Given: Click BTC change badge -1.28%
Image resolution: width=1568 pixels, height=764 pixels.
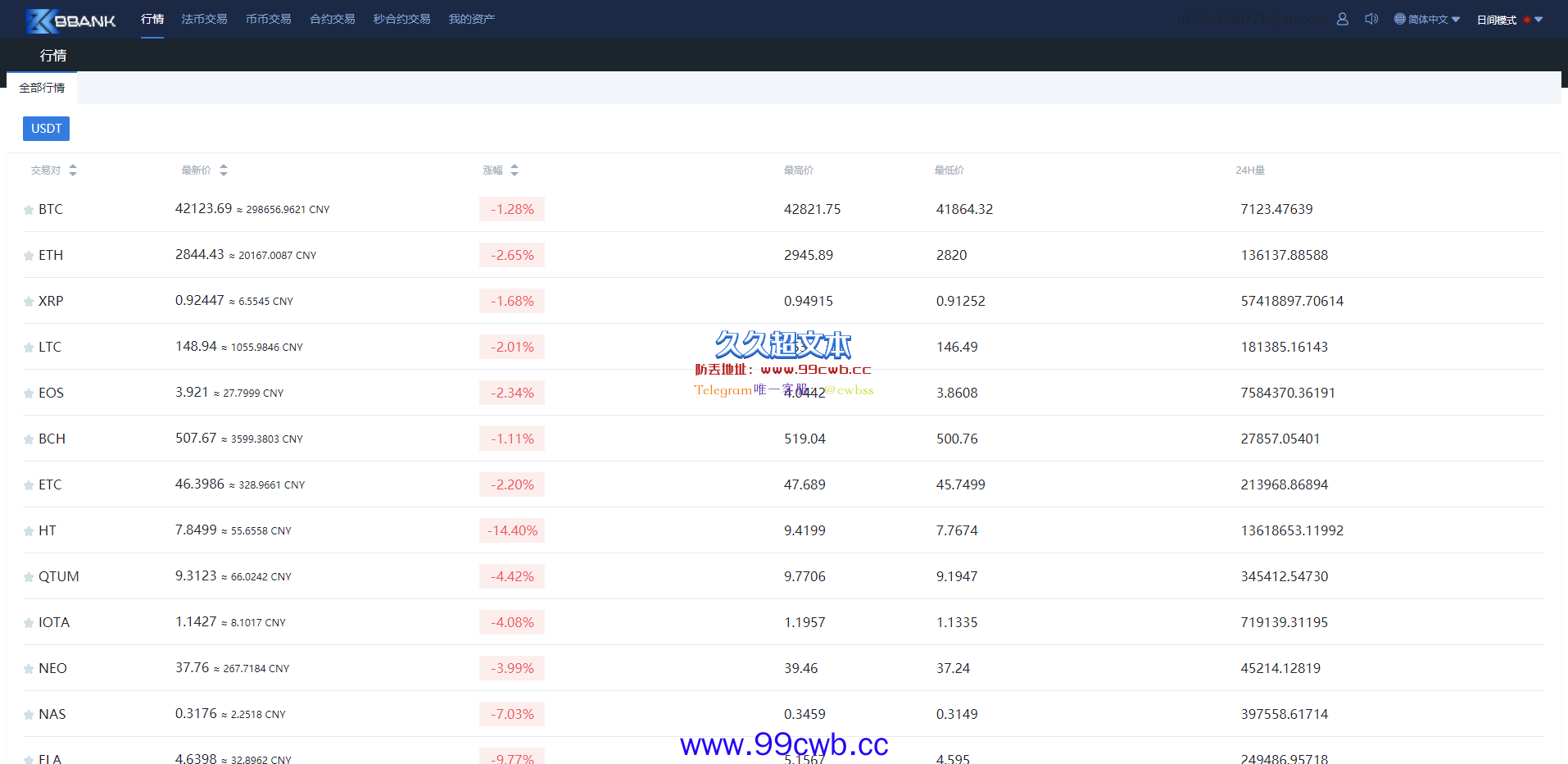Looking at the screenshot, I should pos(512,209).
